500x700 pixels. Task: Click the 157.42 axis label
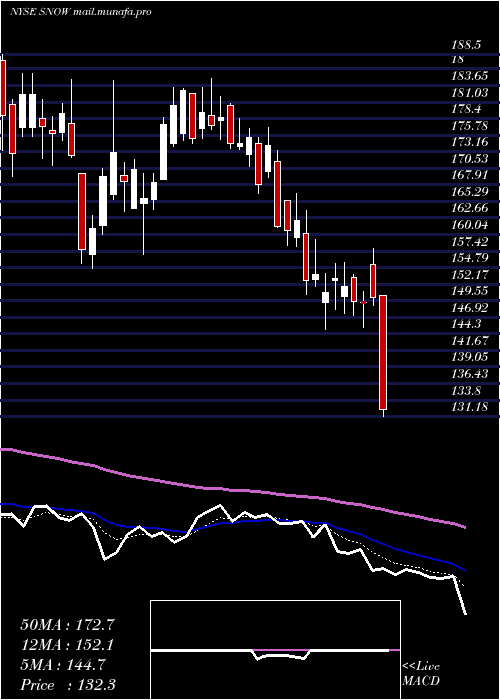[470, 242]
